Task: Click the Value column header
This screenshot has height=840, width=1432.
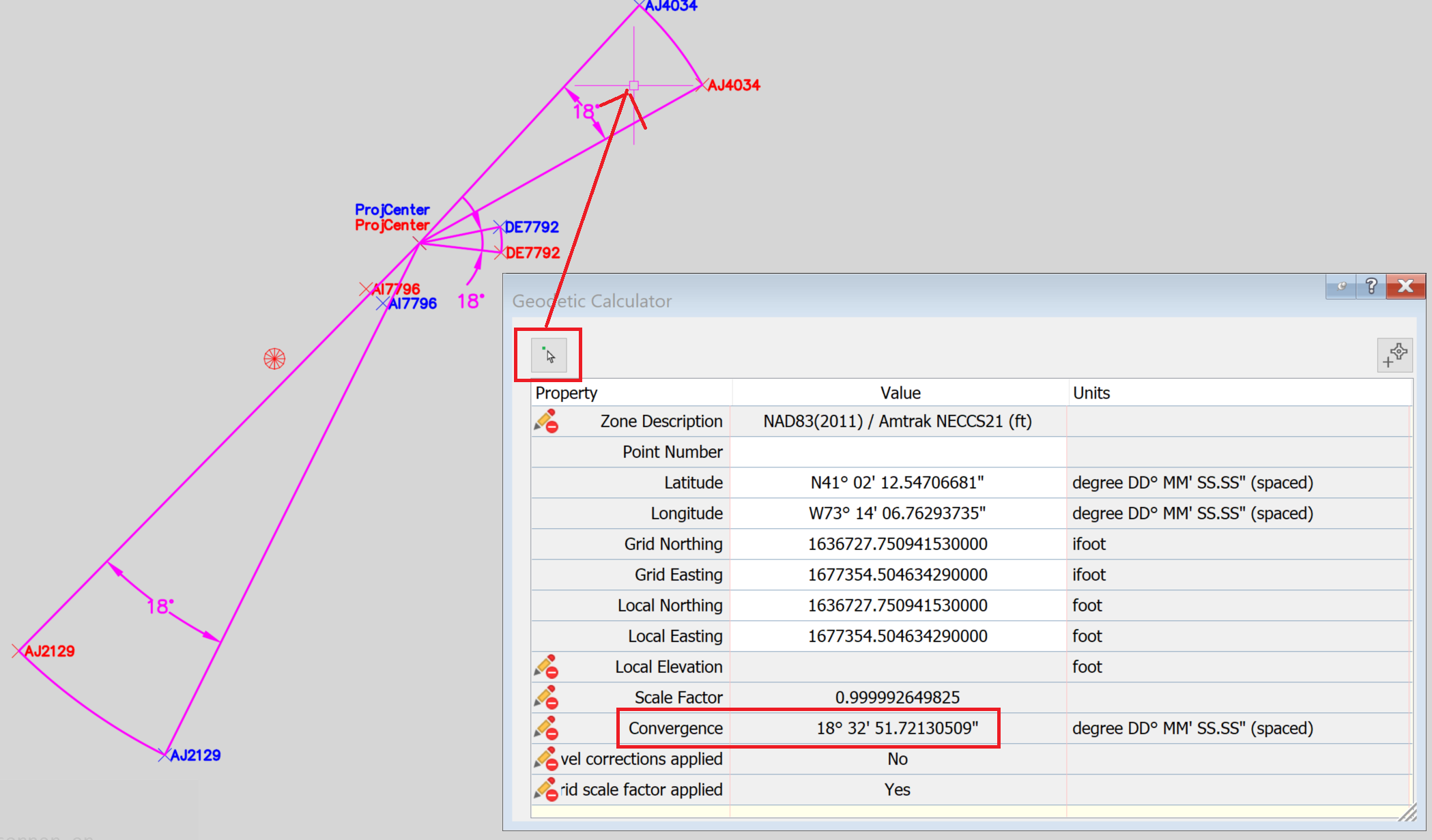Action: tap(900, 393)
